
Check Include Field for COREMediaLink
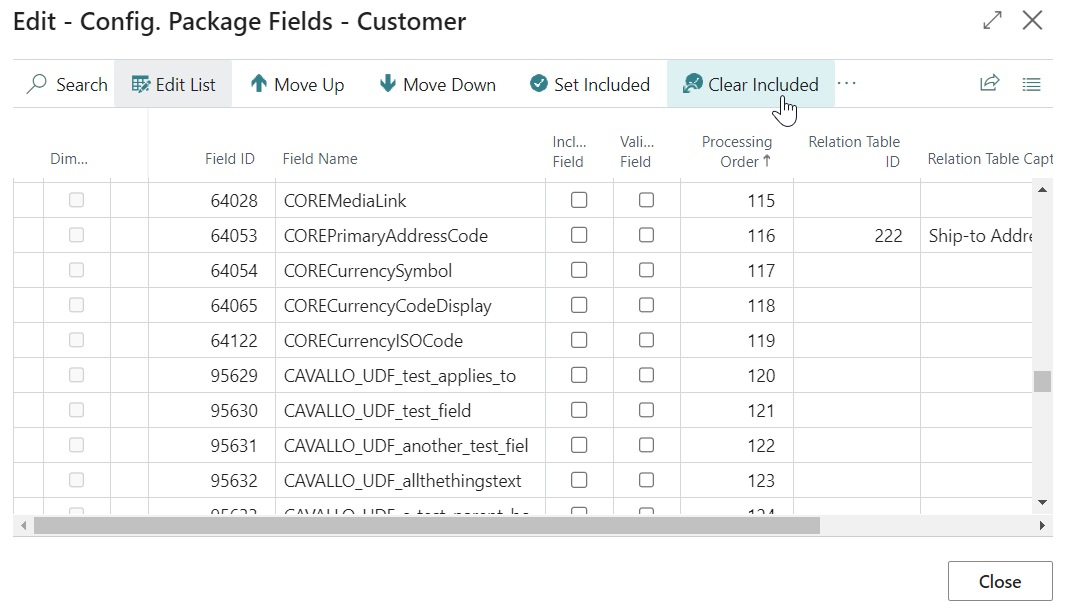coord(579,200)
